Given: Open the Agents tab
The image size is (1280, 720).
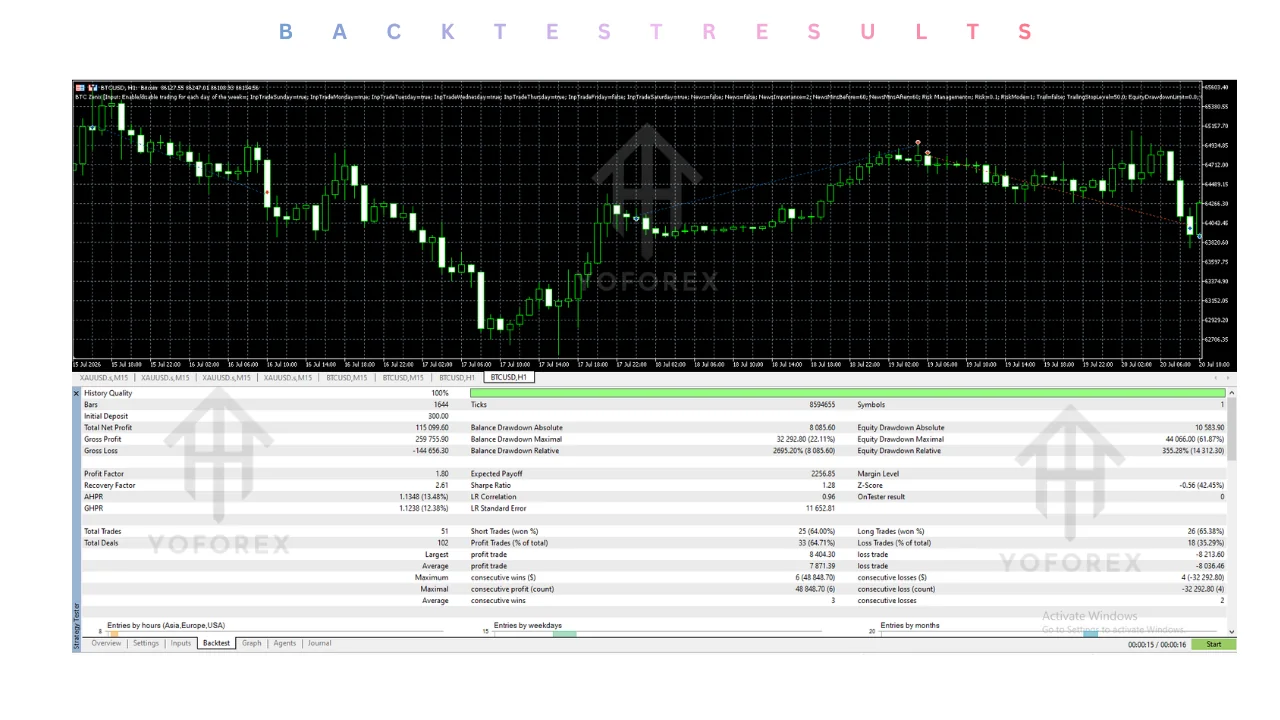Looking at the screenshot, I should 285,644.
